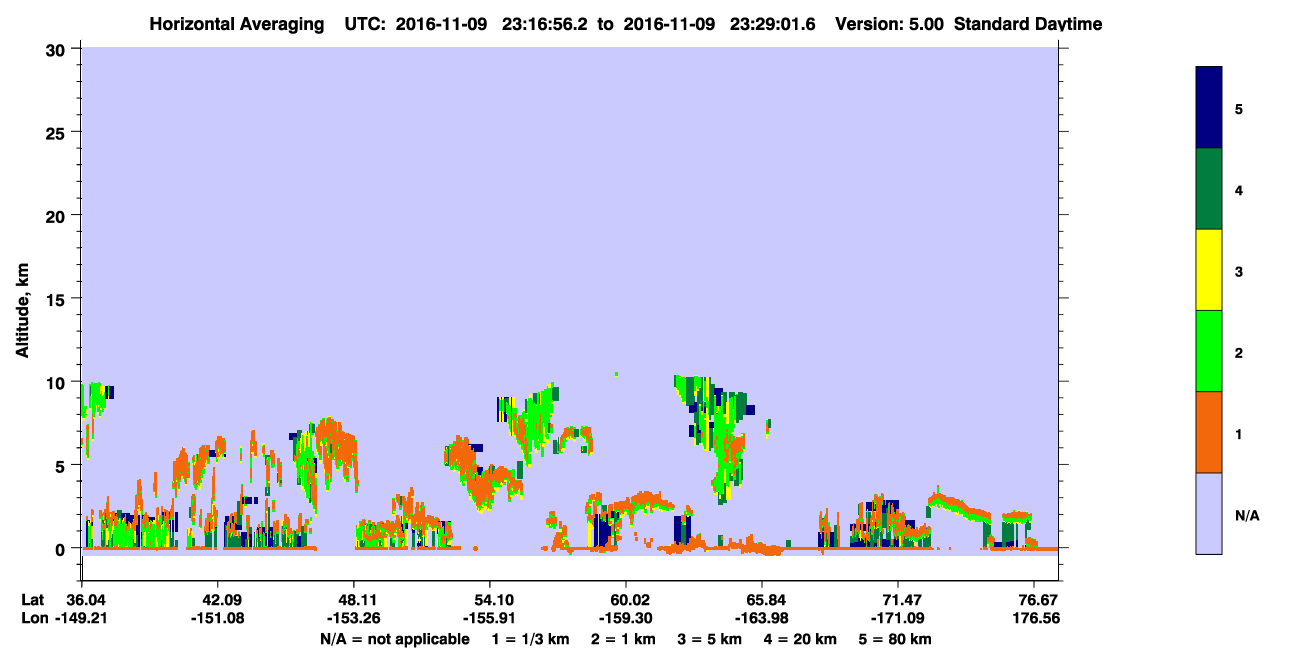Click the '5 = 80 km' legend note
The image size is (1300, 667).
click(895, 639)
